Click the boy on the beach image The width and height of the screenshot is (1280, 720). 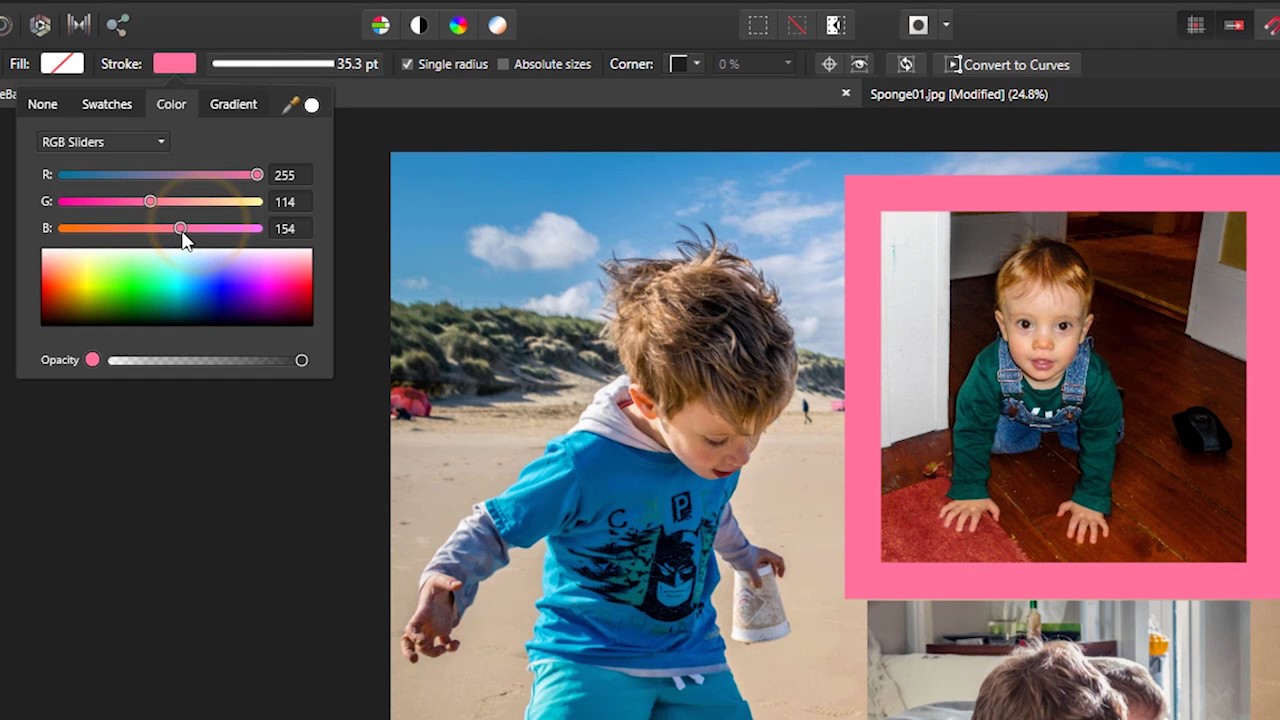click(x=617, y=436)
